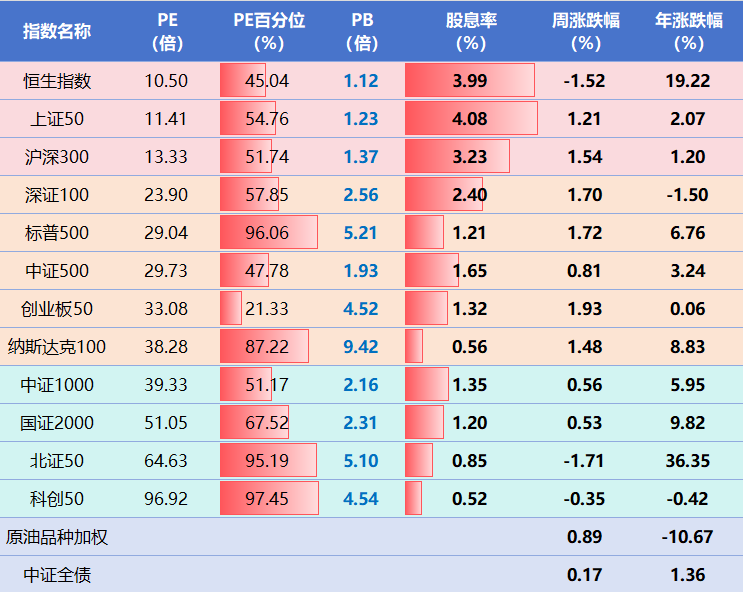The image size is (743, 592).
Task: Select the 原油品种加权 row label
Action: (x=57, y=537)
